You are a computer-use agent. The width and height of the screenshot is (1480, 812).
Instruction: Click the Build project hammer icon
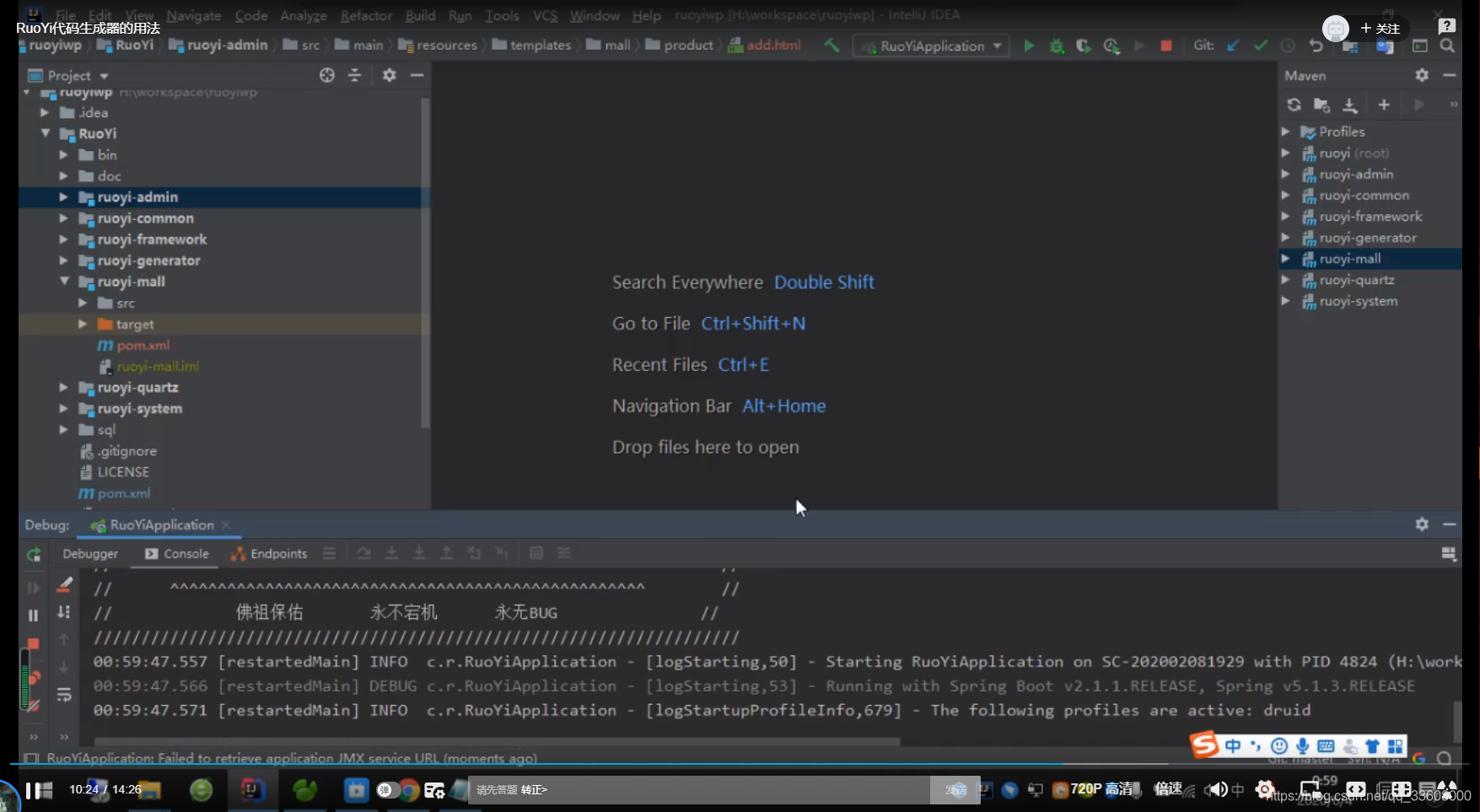(x=832, y=46)
